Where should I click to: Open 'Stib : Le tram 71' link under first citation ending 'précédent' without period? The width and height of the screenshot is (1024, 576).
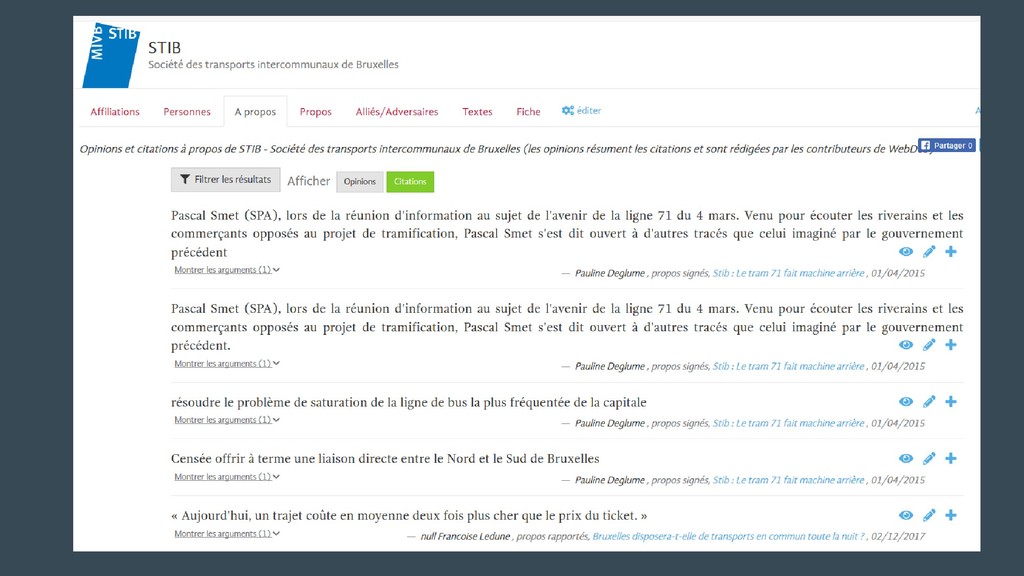click(788, 273)
